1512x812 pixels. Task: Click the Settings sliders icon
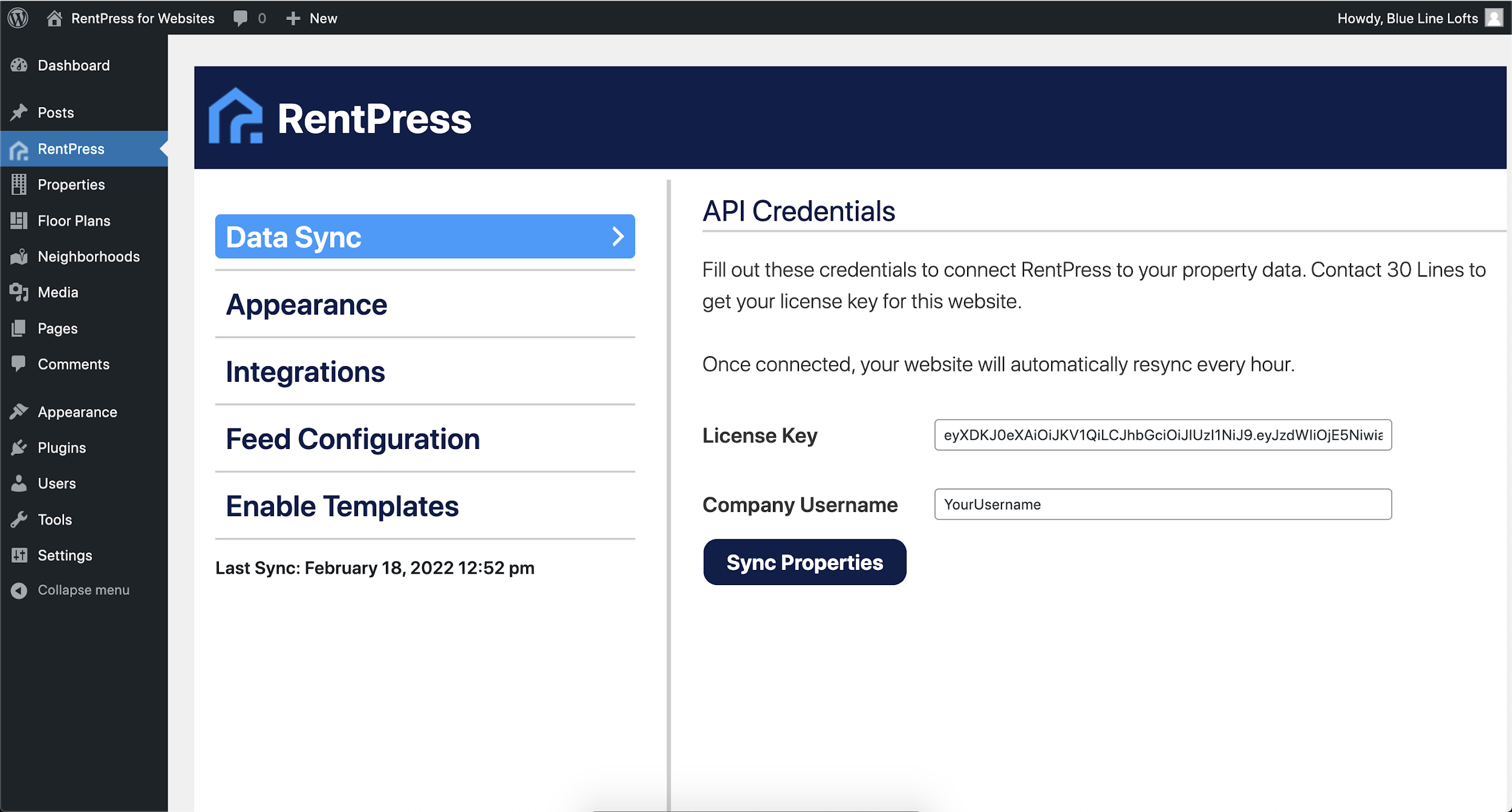coord(19,555)
